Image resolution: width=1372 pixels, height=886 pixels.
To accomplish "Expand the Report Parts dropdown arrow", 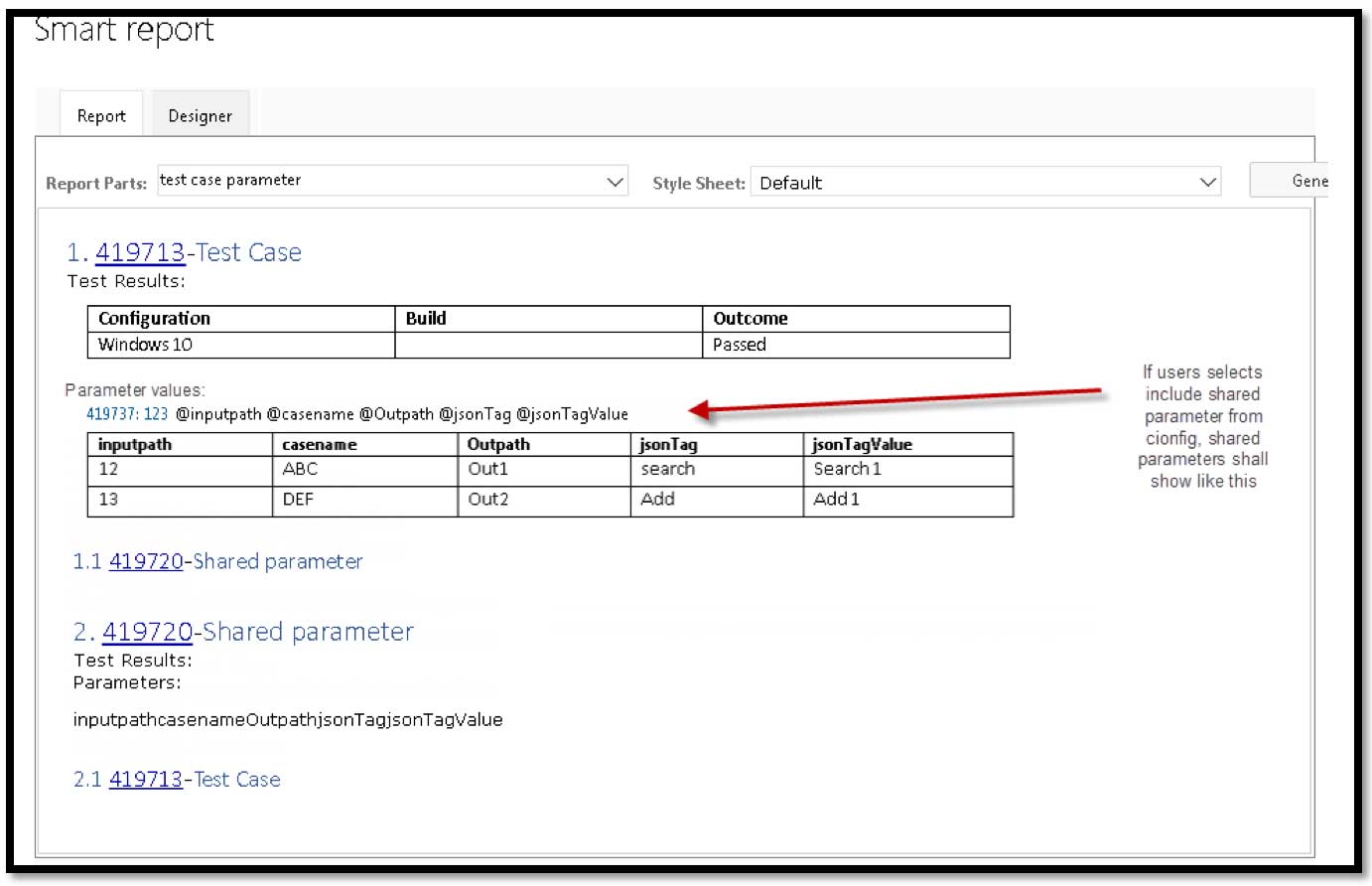I will (615, 182).
